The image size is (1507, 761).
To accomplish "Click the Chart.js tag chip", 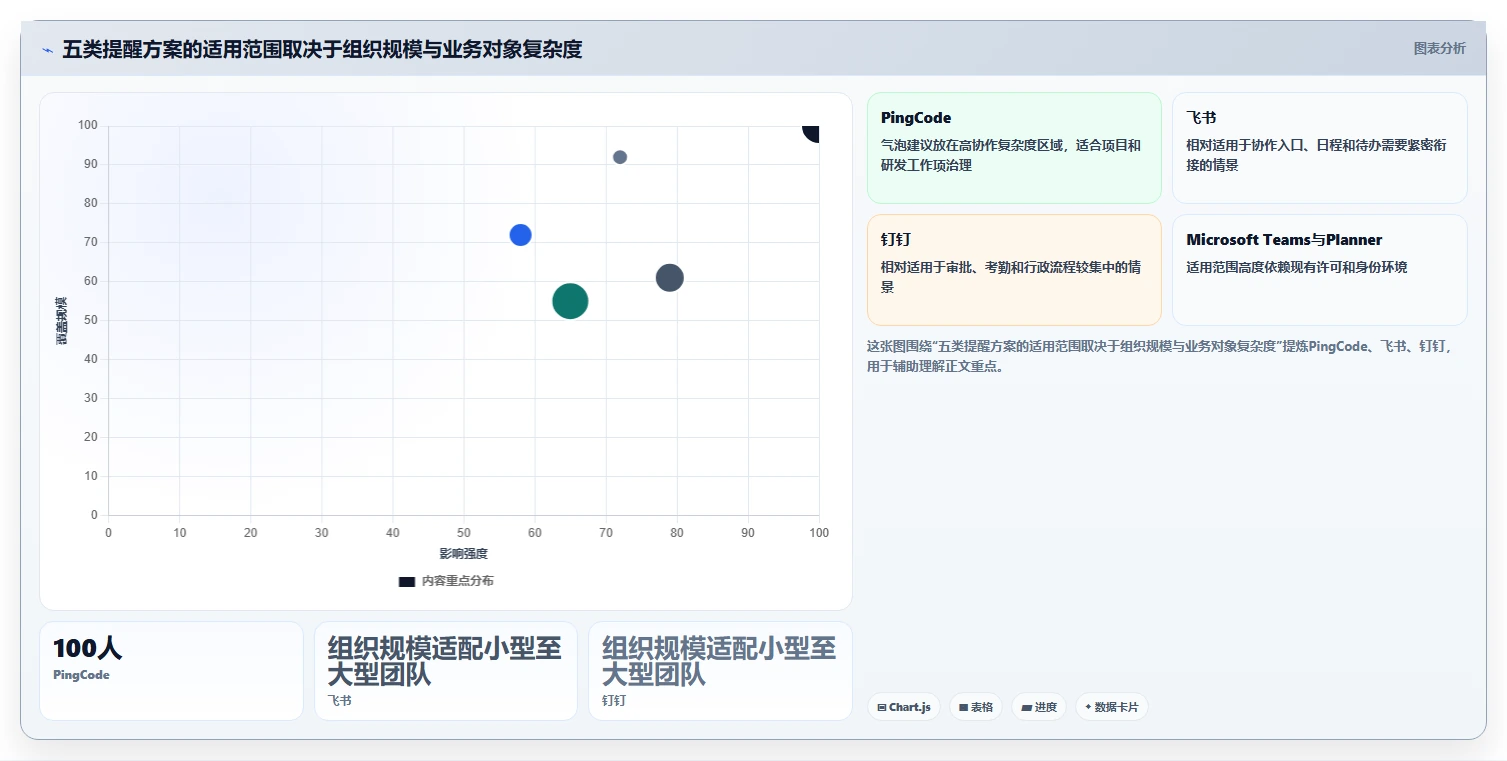I will (x=903, y=707).
